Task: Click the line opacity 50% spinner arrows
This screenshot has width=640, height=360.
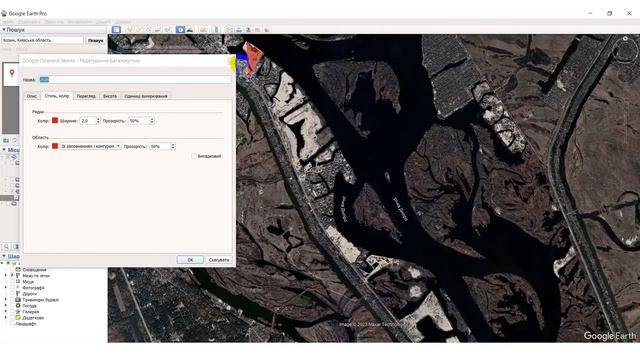Action: [x=152, y=120]
